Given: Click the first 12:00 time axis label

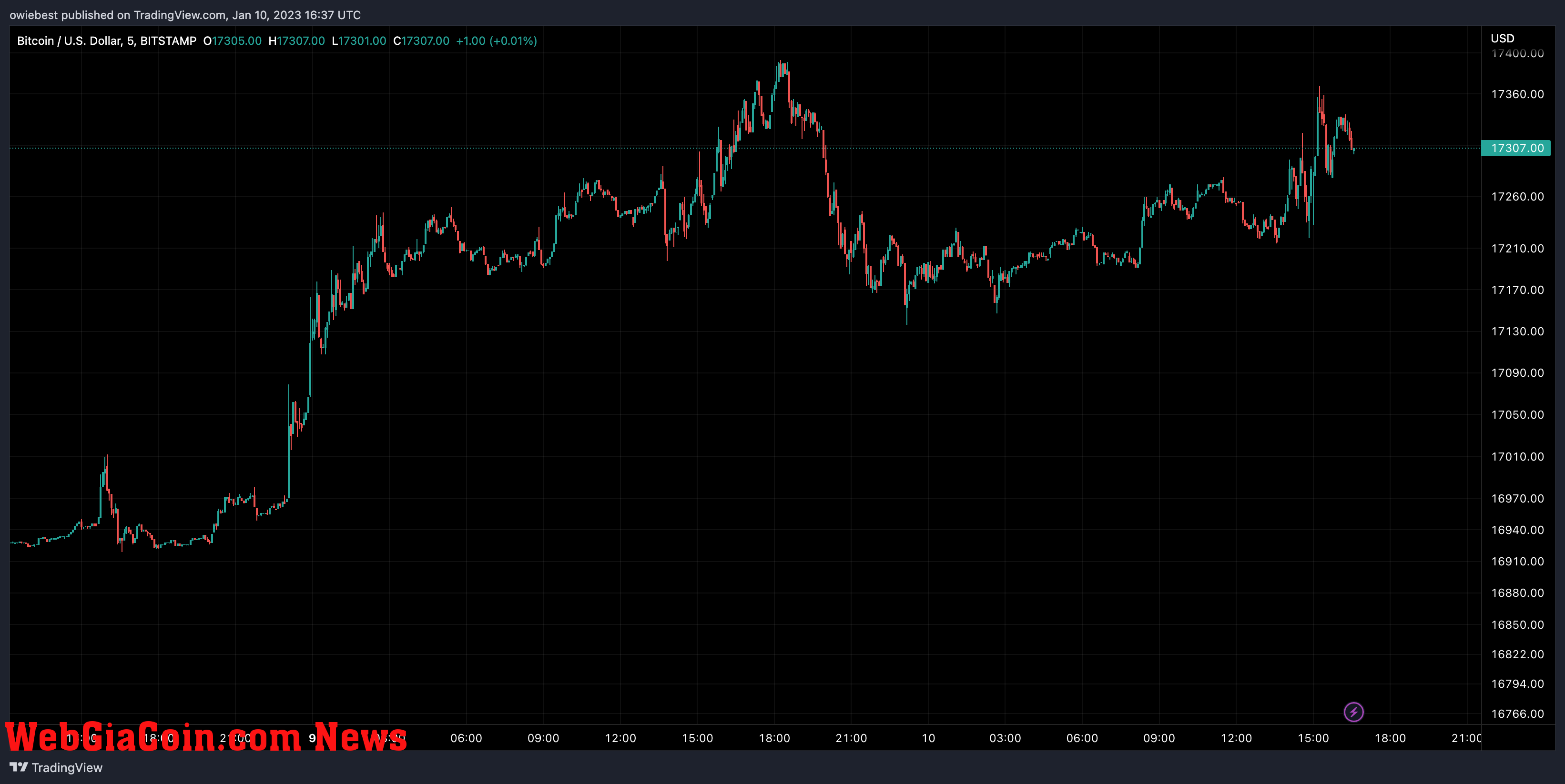Looking at the screenshot, I should coord(620,738).
